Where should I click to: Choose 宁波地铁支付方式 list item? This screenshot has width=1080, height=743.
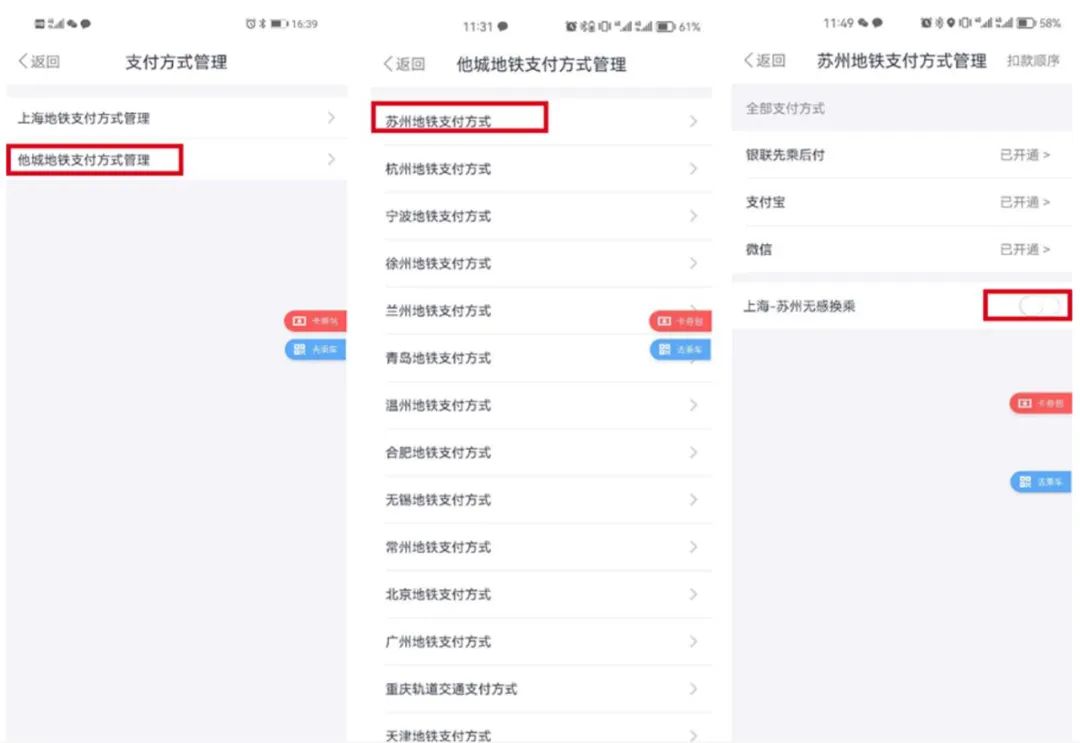438,216
